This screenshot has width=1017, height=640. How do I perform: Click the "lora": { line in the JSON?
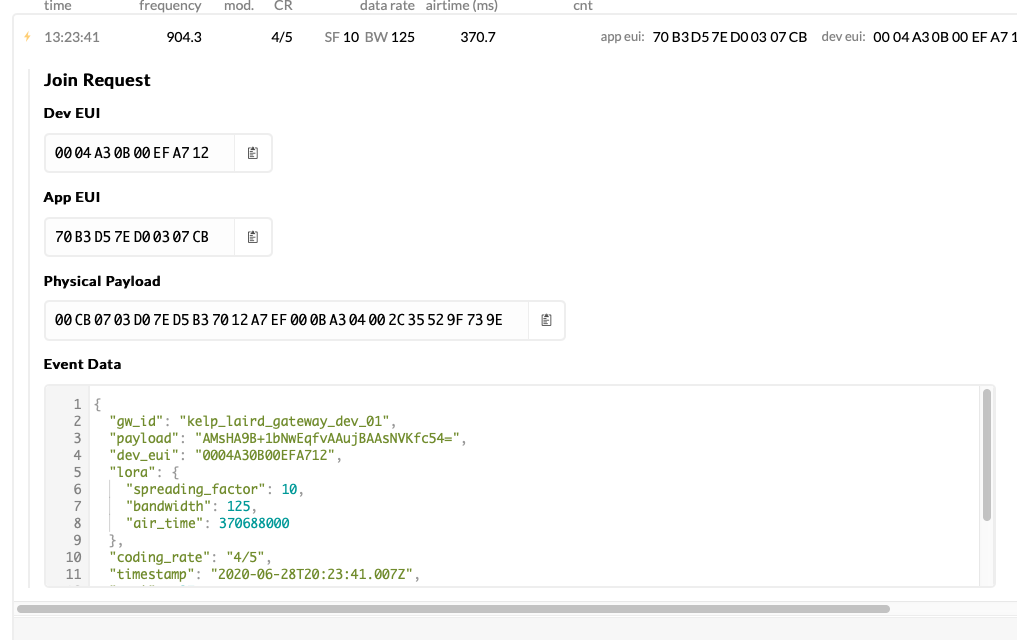click(144, 472)
